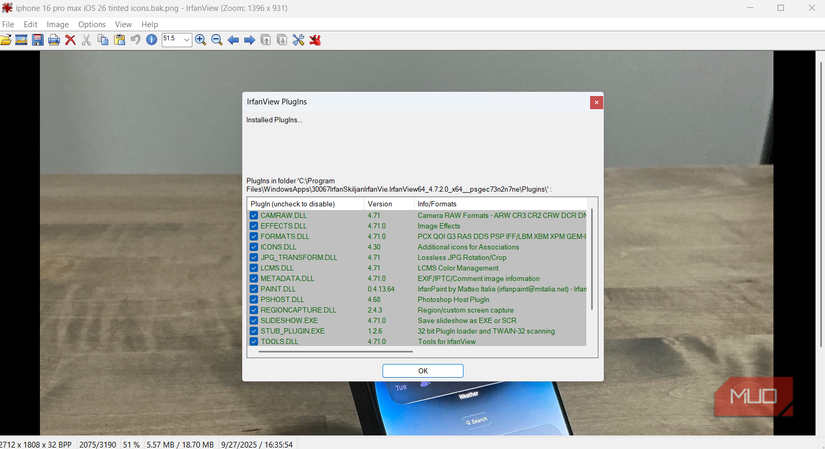Disable the PAINT.DLL plugin checkbox
The height and width of the screenshot is (449, 825).
254,289
